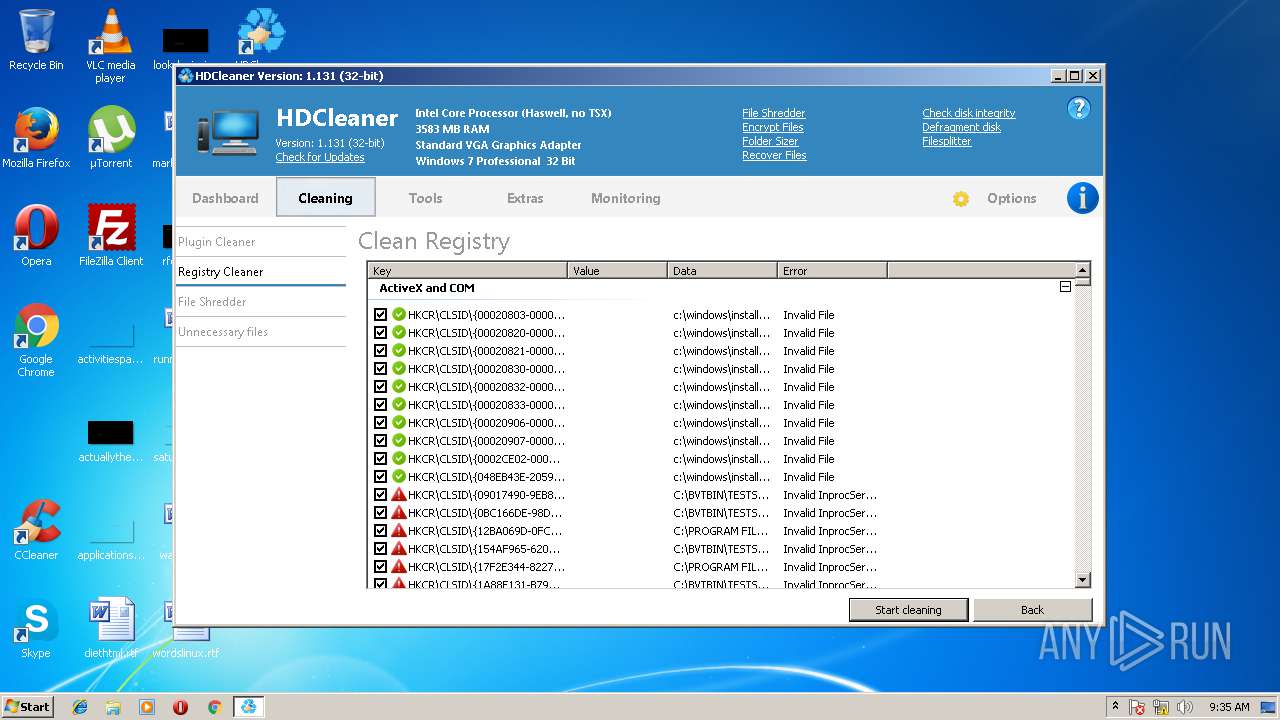Switch to the Monitoring tab
This screenshot has width=1280, height=720.
(625, 198)
